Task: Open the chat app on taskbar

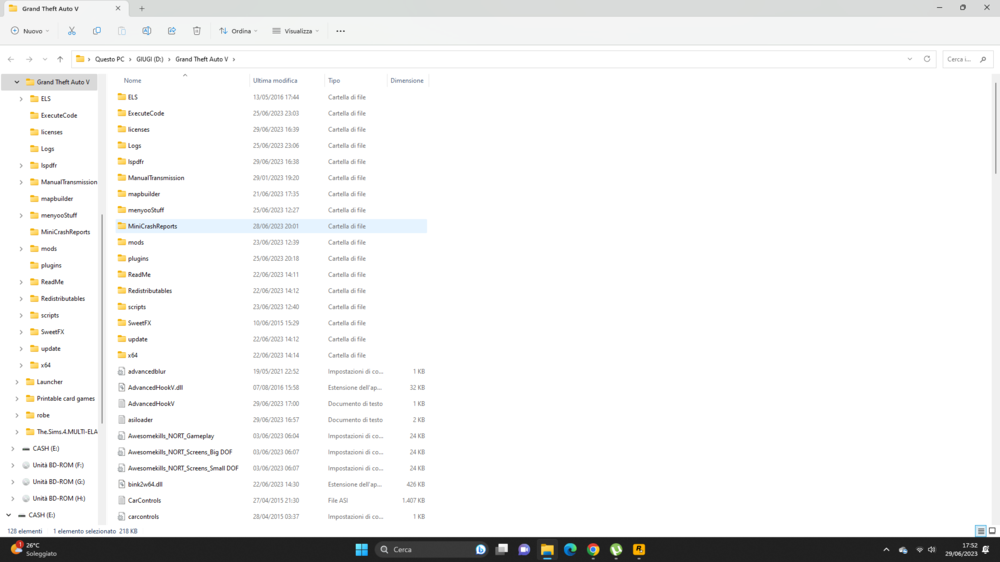Action: 524,549
